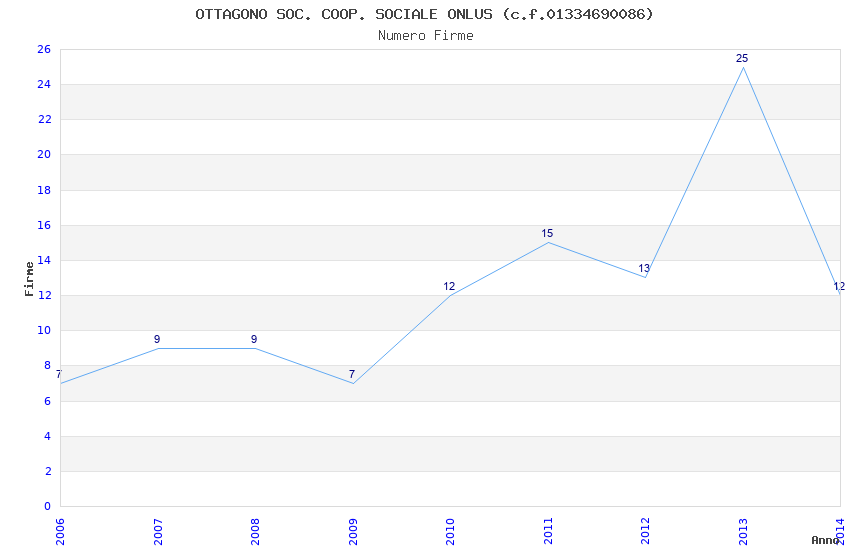Click y-axis tick label 22
Image resolution: width=850 pixels, height=550 pixels.
[x=44, y=120]
